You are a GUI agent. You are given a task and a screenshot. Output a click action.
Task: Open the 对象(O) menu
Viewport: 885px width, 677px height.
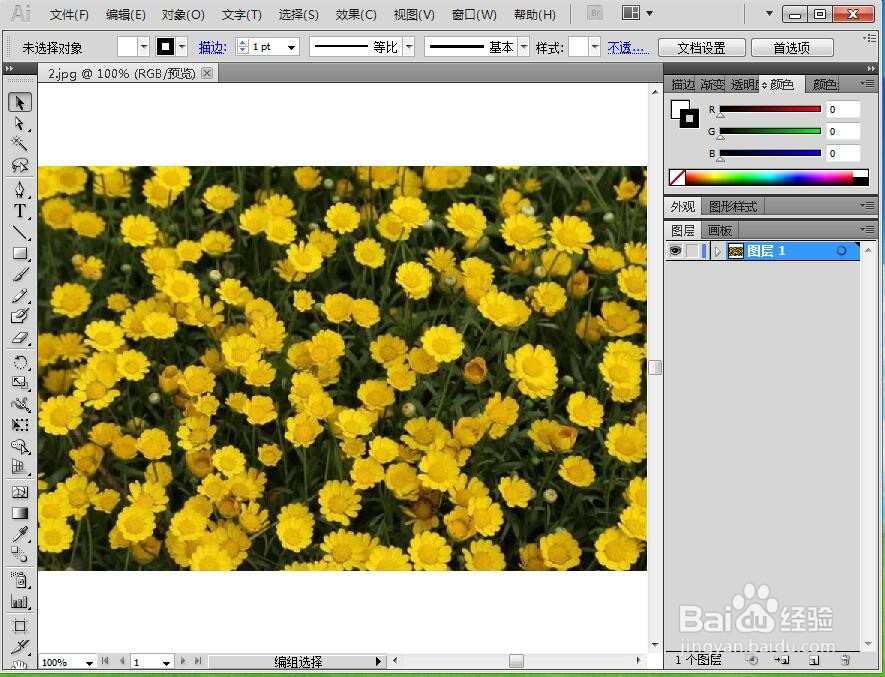183,15
